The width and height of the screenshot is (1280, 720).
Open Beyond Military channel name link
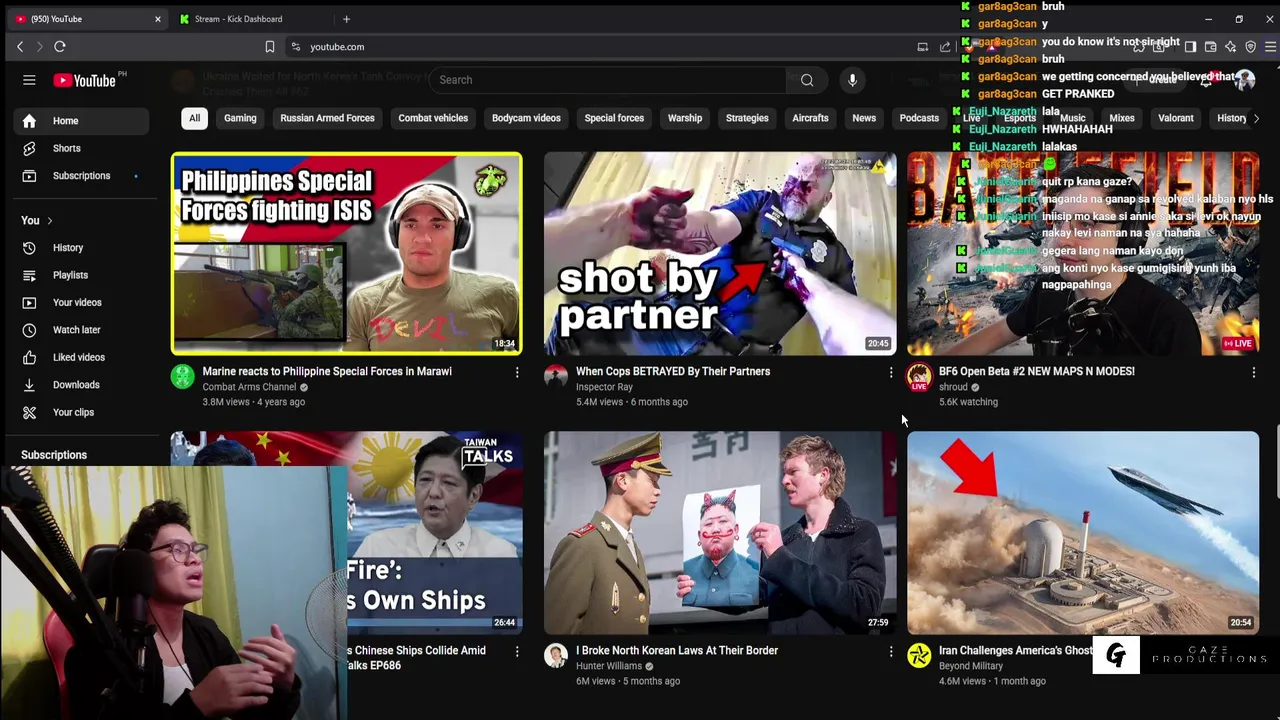point(971,666)
